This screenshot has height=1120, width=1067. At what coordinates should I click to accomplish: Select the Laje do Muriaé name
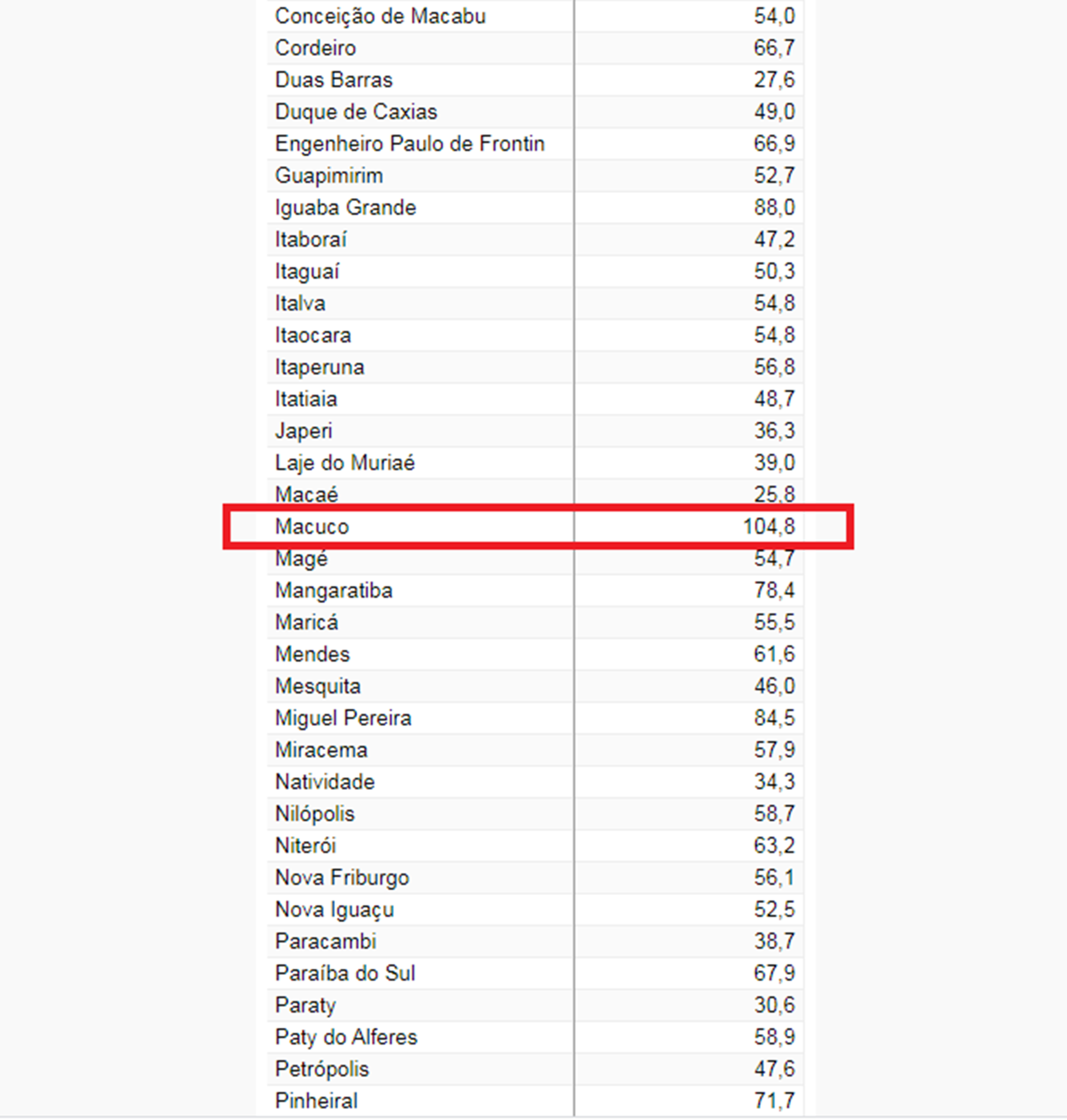[345, 463]
